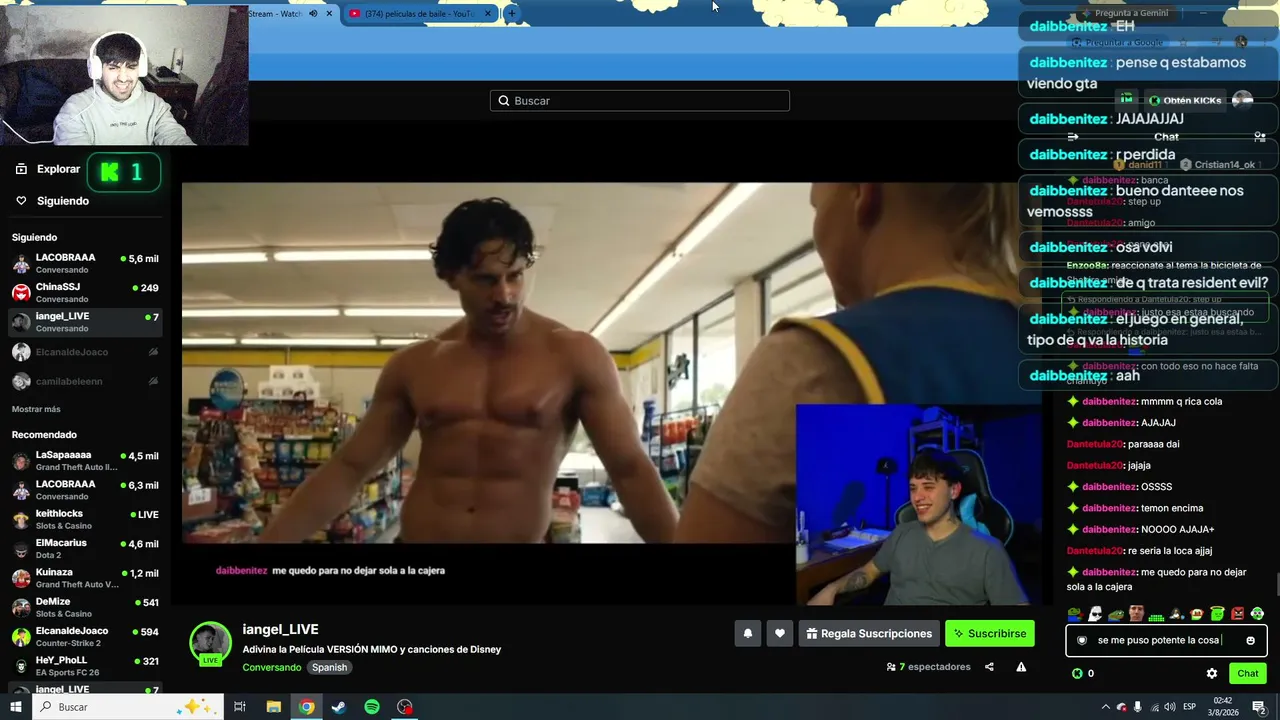This screenshot has height=720, width=1280.
Task: Open ElMacarius Dota 2 channel
Action: click(85, 549)
